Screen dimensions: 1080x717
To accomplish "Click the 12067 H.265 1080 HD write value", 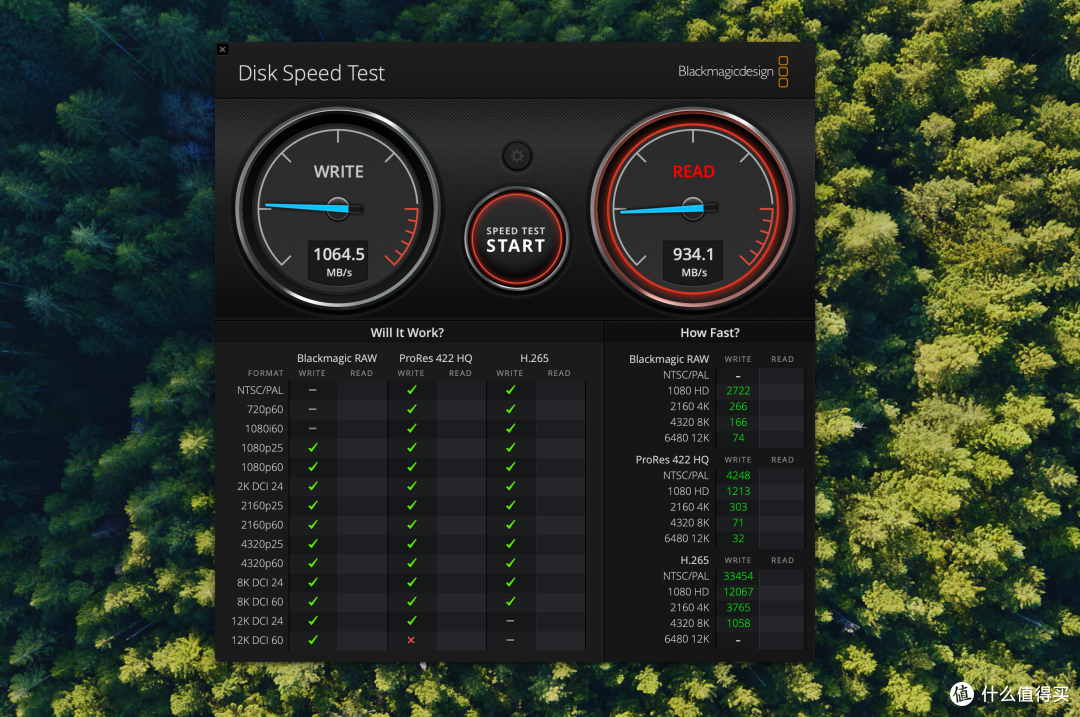I will (738, 592).
